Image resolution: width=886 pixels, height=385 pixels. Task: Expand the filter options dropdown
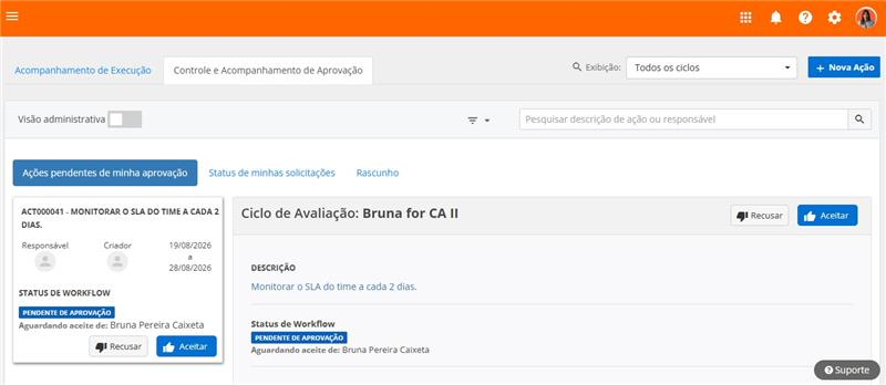click(479, 120)
